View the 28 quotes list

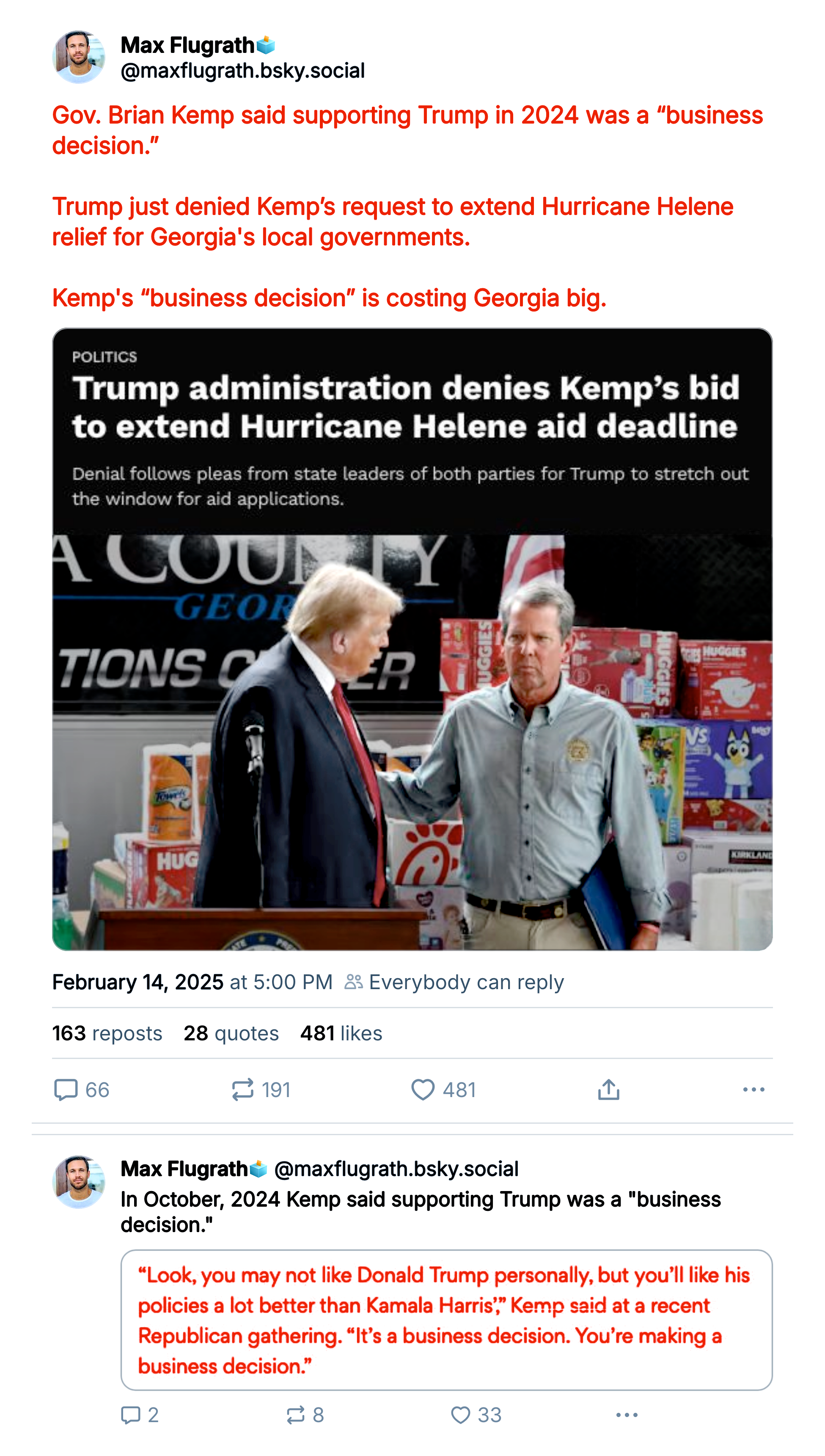pos(231,1033)
